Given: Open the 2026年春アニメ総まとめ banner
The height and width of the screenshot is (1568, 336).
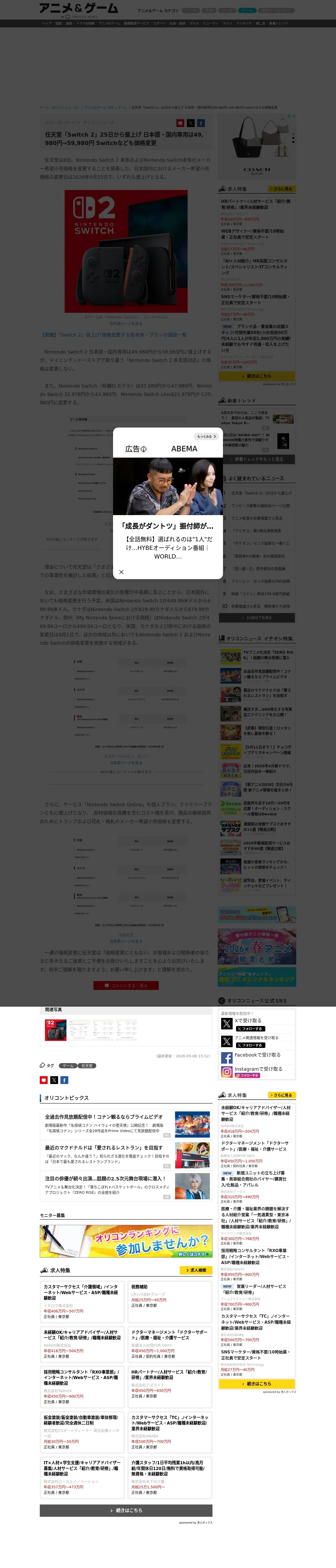Looking at the screenshot, I should point(257,947).
